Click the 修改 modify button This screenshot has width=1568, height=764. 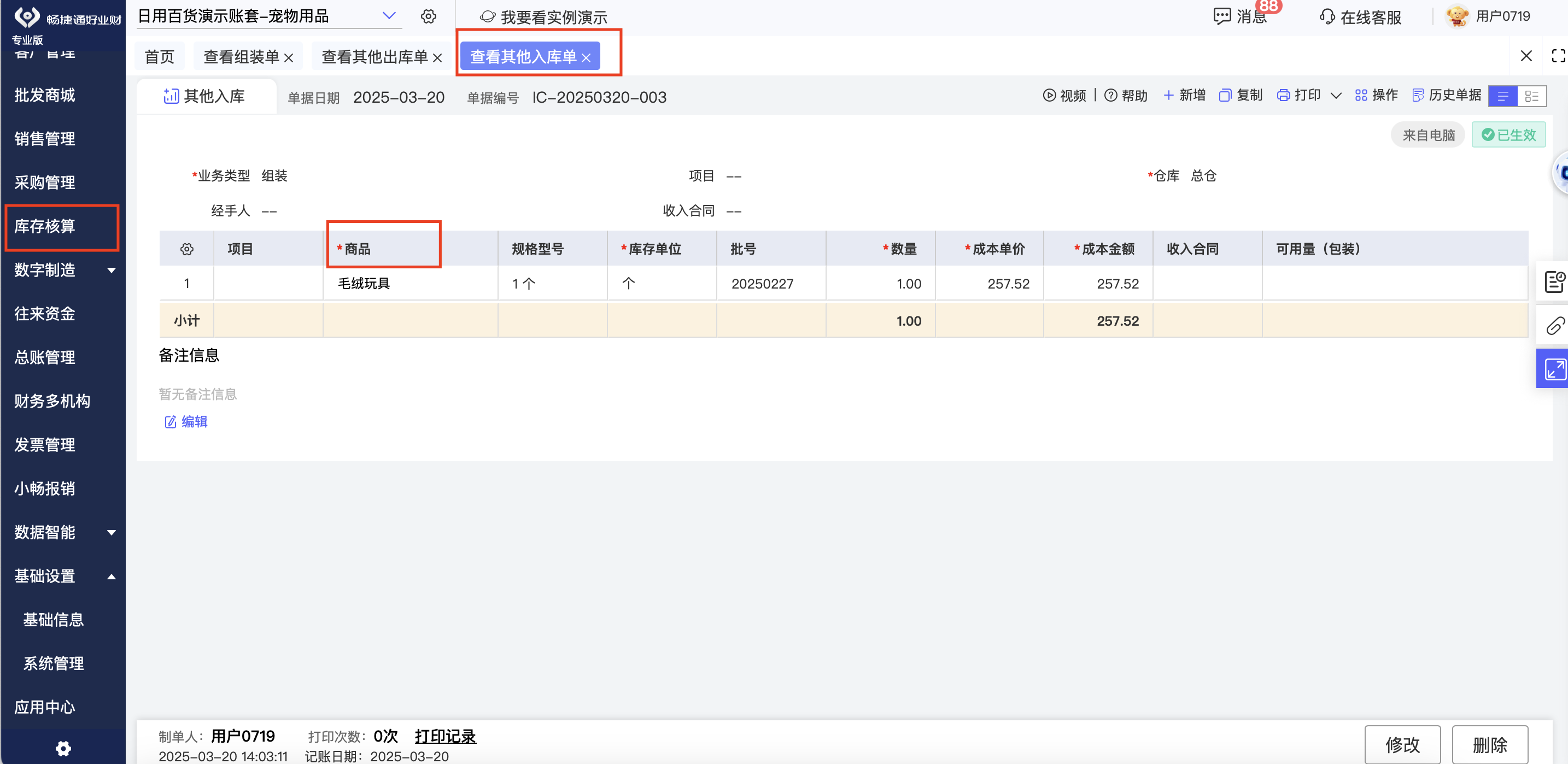click(1402, 744)
